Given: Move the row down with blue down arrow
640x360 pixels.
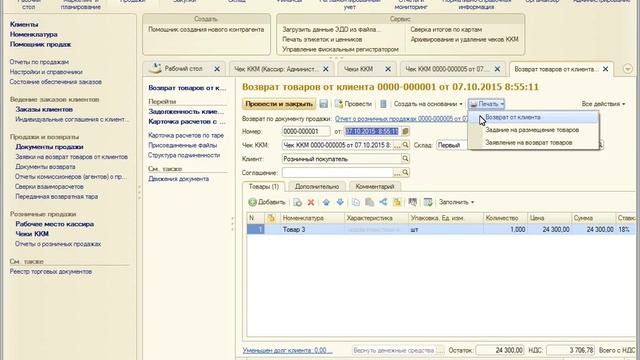Looking at the screenshot, I should tap(340, 202).
